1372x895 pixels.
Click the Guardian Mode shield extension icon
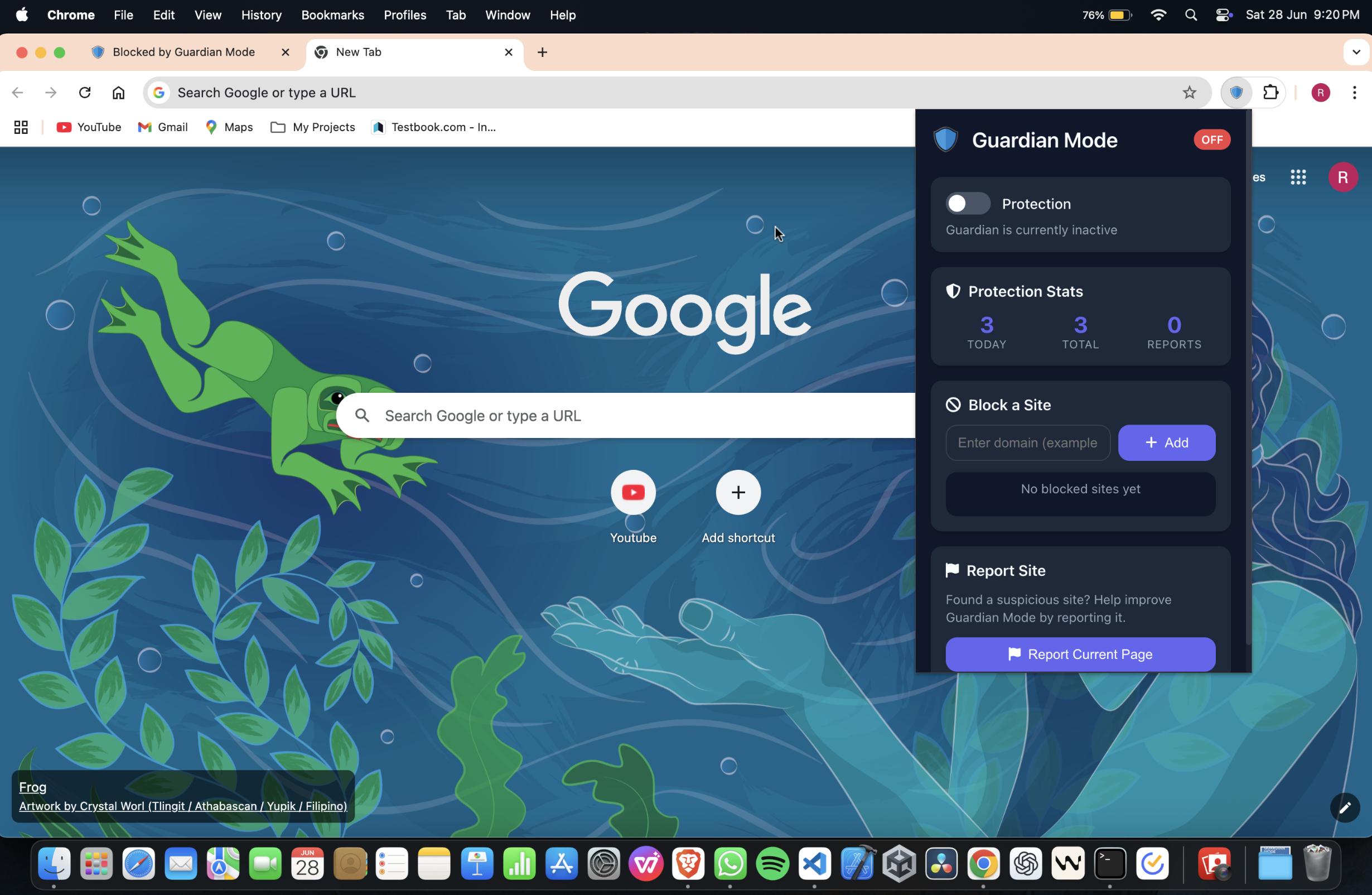coord(1236,92)
